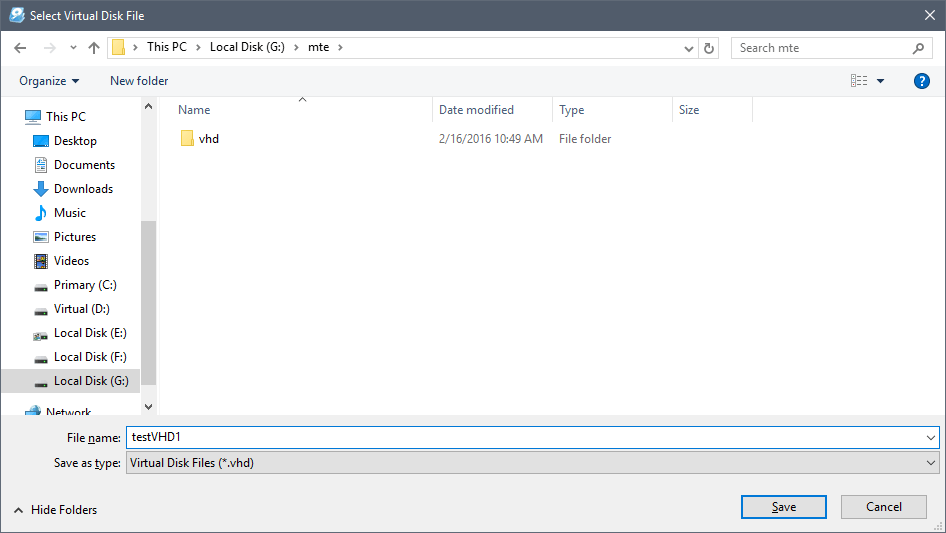Open the recent locations dropdown arrow
This screenshot has height=533, width=946.
click(x=73, y=48)
